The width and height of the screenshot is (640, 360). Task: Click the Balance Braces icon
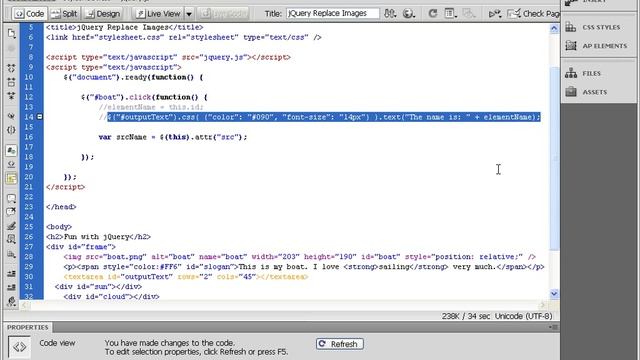[x=11, y=130]
